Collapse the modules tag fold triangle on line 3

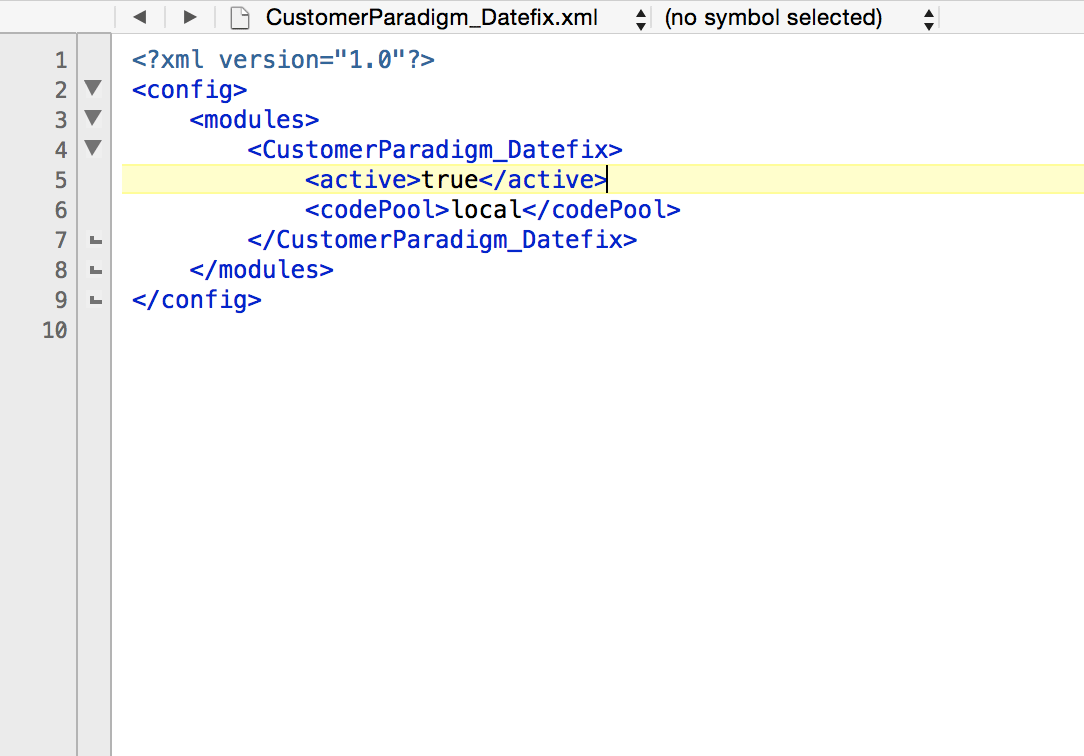[x=93, y=117]
